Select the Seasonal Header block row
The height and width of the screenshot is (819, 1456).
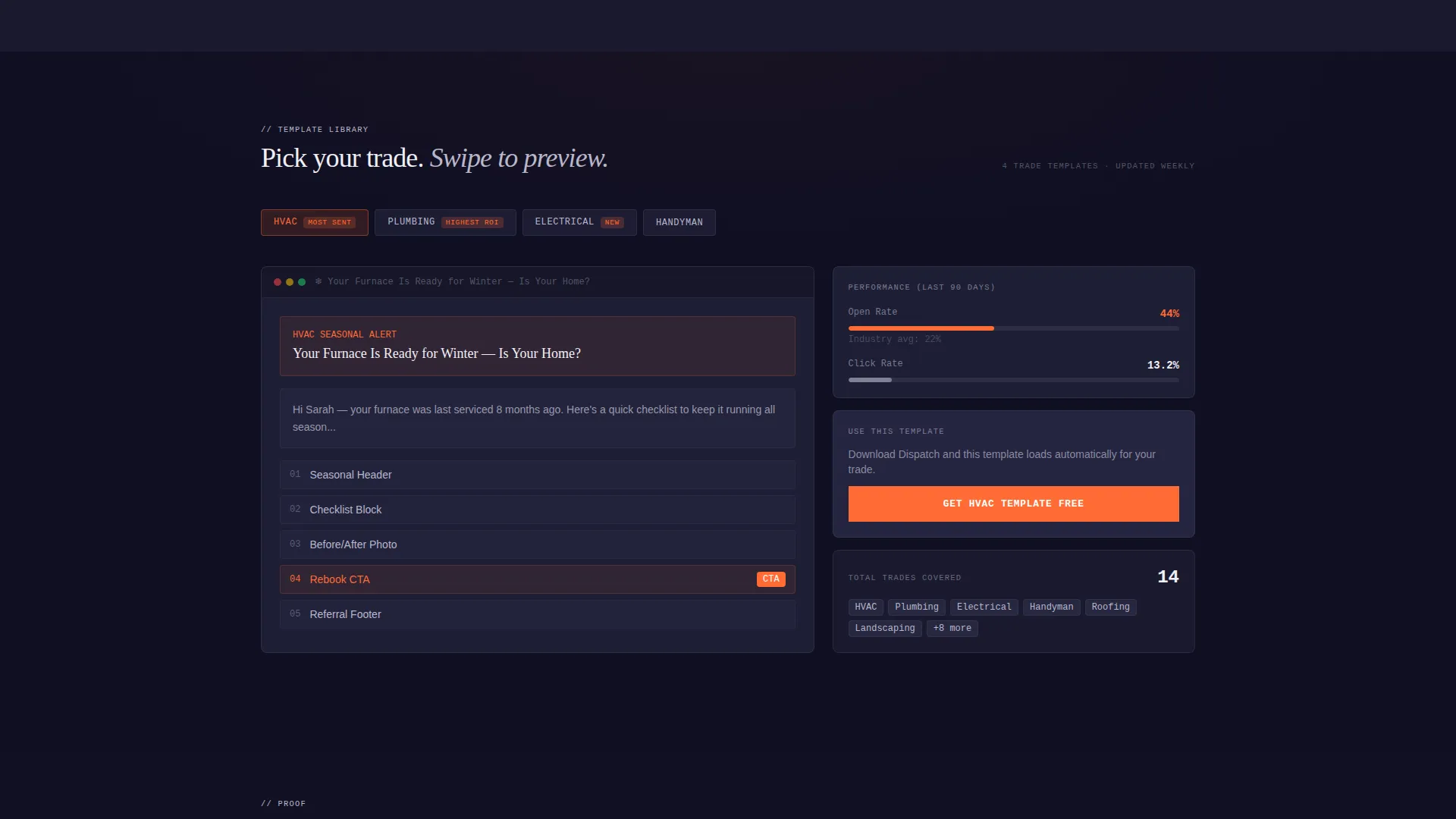coord(538,475)
